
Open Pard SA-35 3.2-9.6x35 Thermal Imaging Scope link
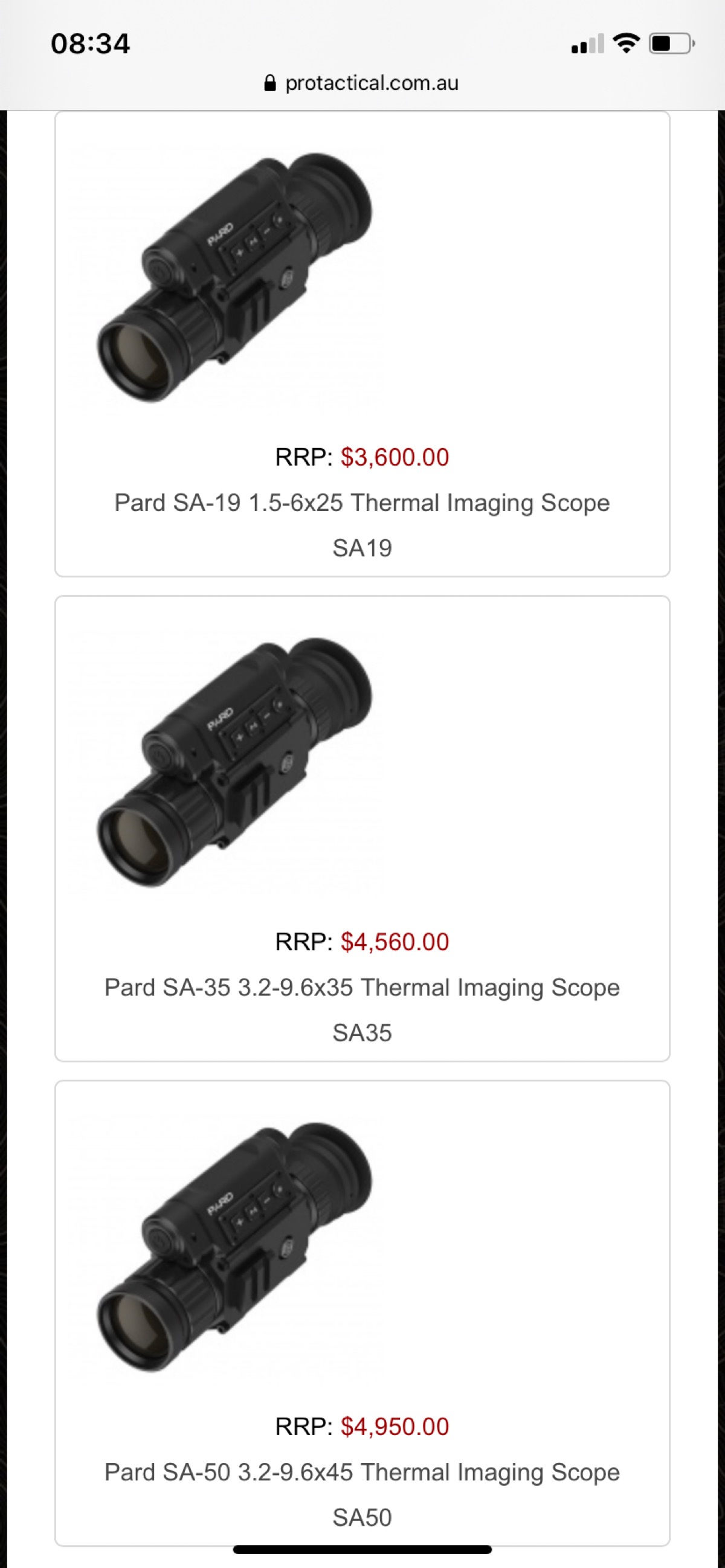(362, 988)
